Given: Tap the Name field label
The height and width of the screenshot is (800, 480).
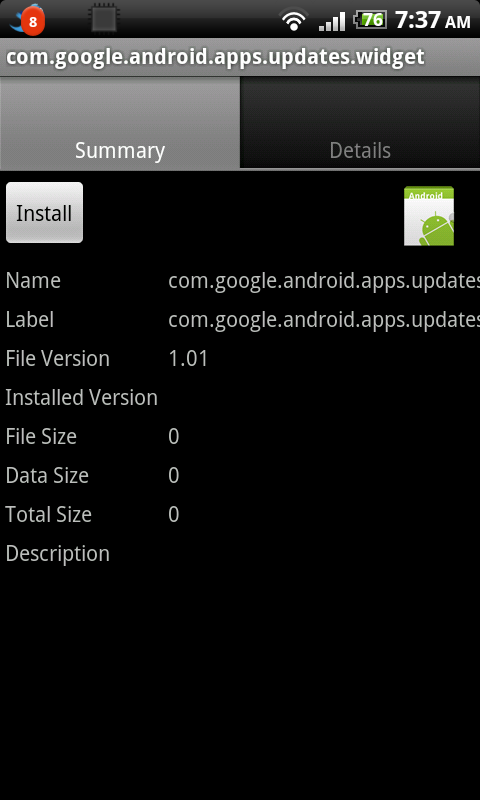Looking at the screenshot, I should point(33,281).
